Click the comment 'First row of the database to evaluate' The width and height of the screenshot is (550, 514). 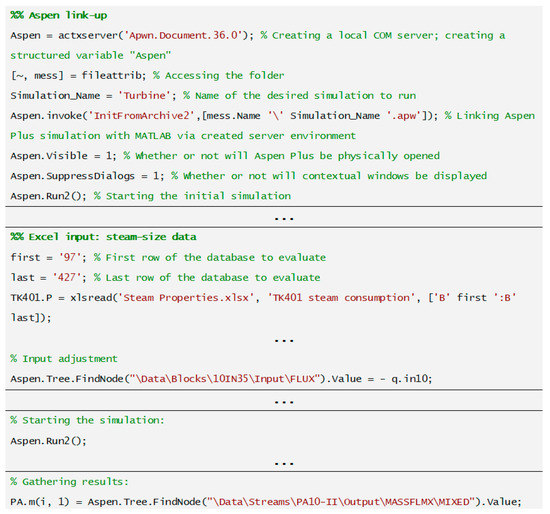click(x=216, y=258)
